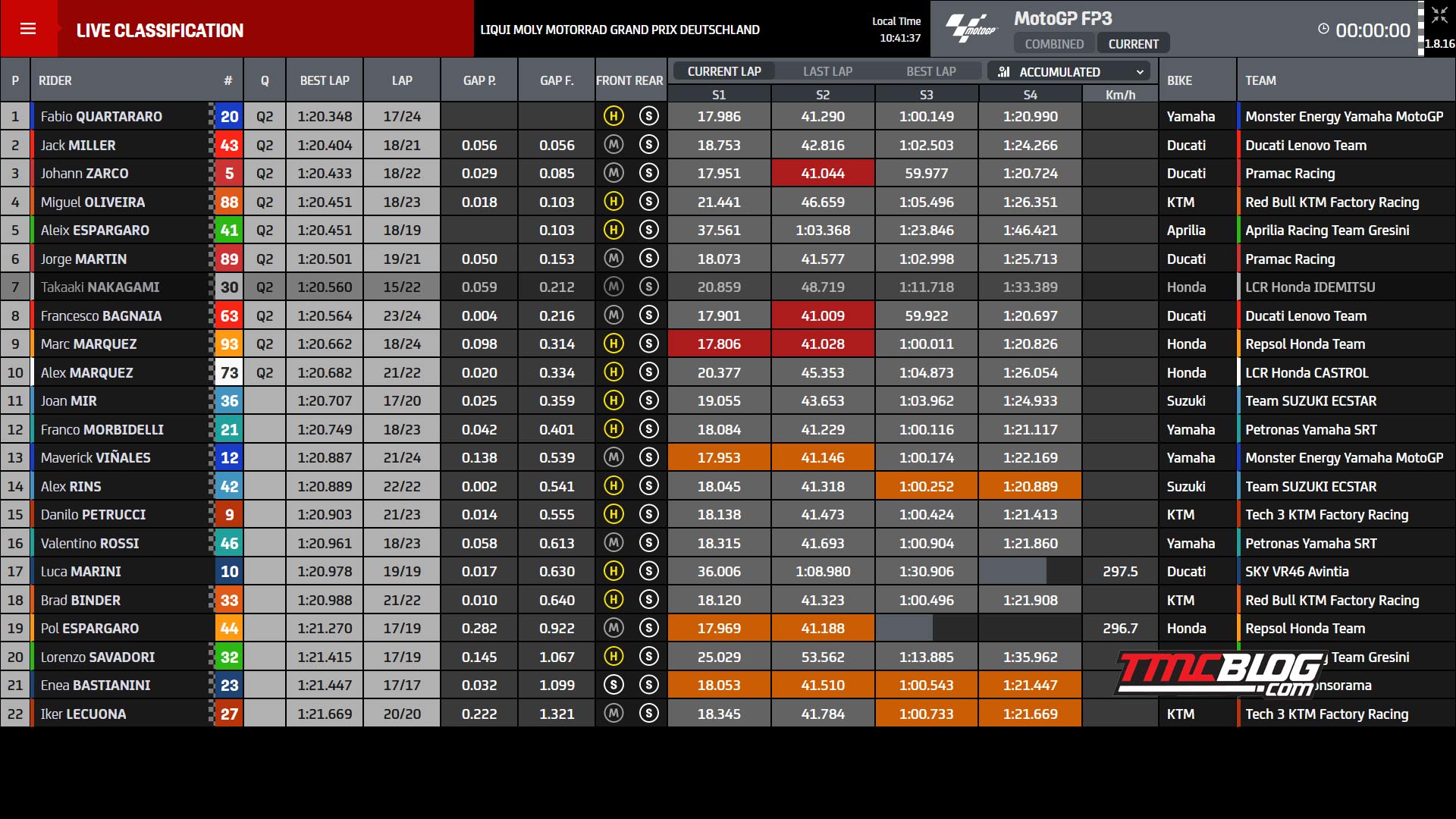The image size is (1456, 819).
Task: Click the bar chart icon beside ACCUMULATED
Action: (1004, 71)
